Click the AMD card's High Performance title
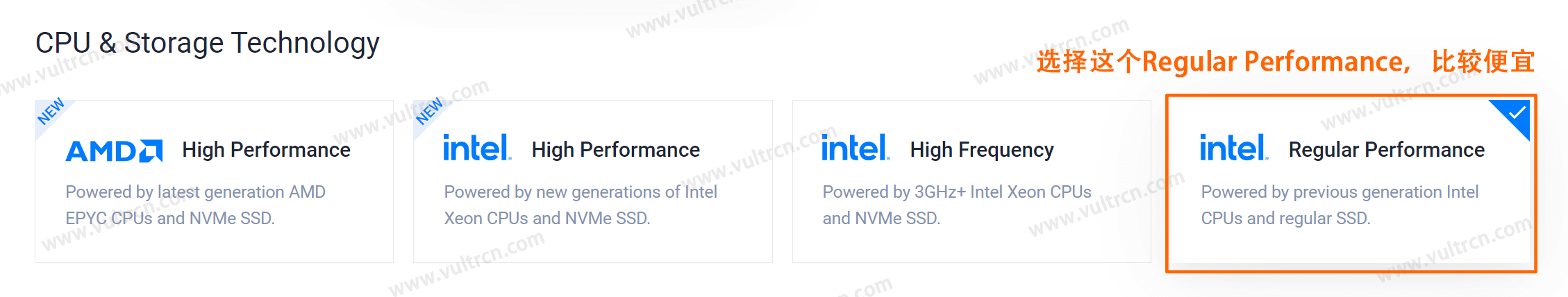Screen dimensions: 1568x297 point(266,150)
